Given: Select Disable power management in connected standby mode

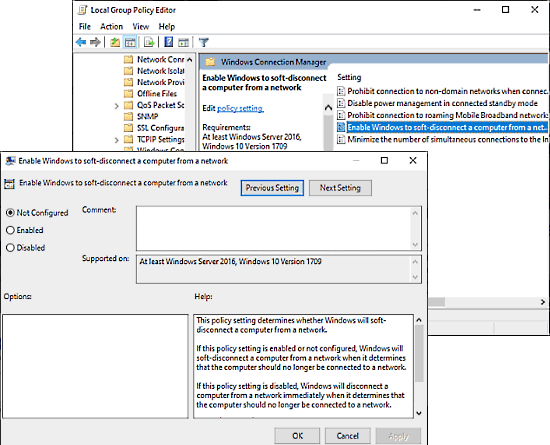Looking at the screenshot, I should click(x=443, y=103).
